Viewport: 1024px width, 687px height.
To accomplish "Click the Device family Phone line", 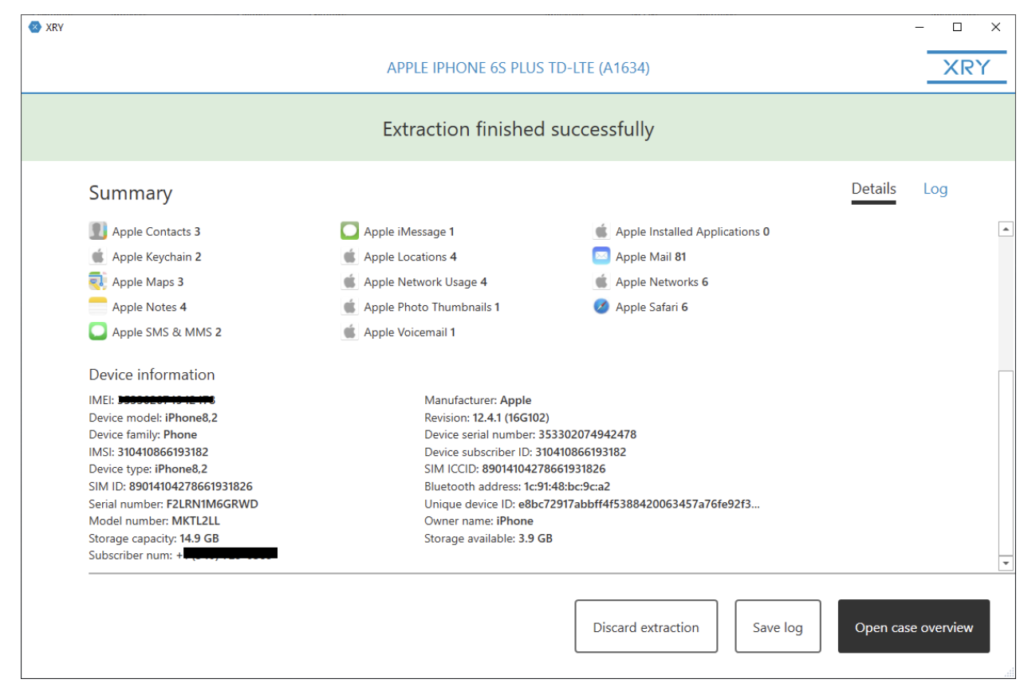I will [x=142, y=434].
